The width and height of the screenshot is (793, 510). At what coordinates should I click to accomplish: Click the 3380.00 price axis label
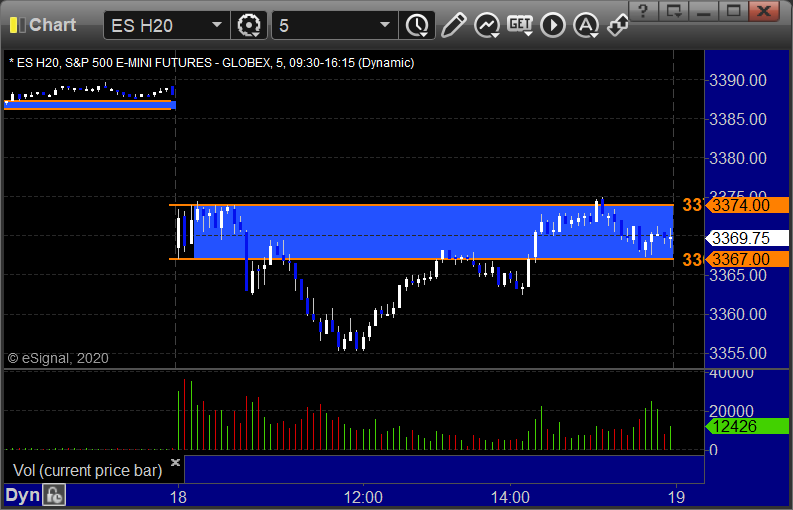click(738, 158)
